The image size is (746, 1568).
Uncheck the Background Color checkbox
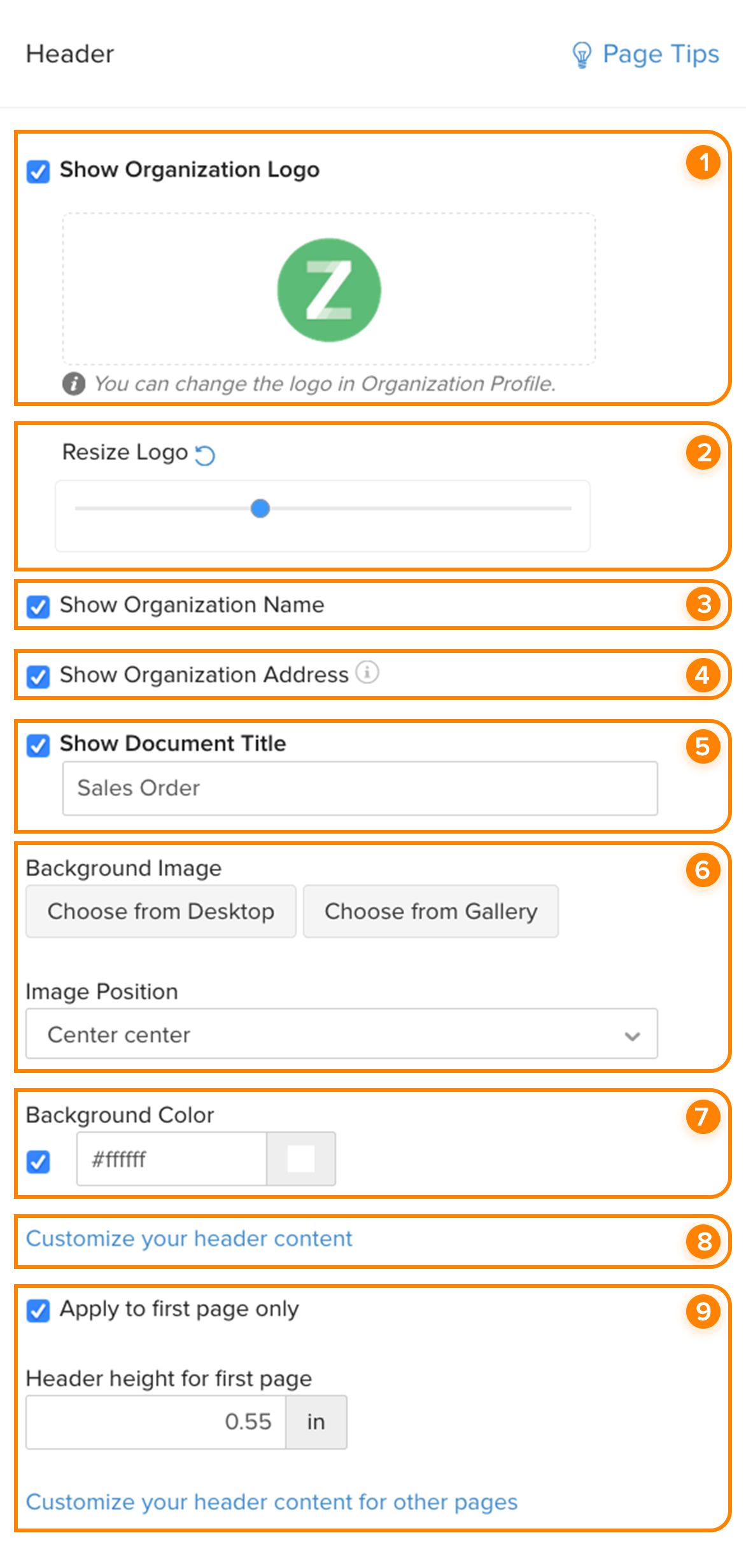click(x=38, y=1161)
